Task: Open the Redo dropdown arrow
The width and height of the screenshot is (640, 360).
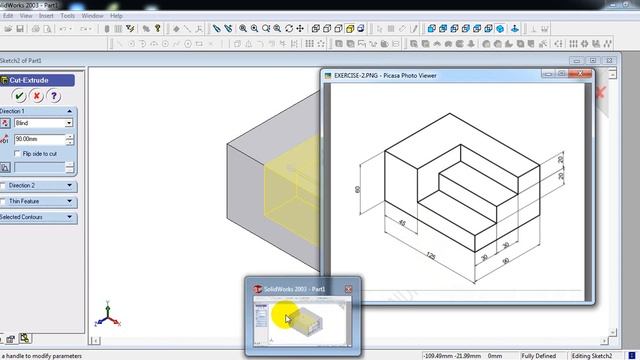Action: point(91,29)
